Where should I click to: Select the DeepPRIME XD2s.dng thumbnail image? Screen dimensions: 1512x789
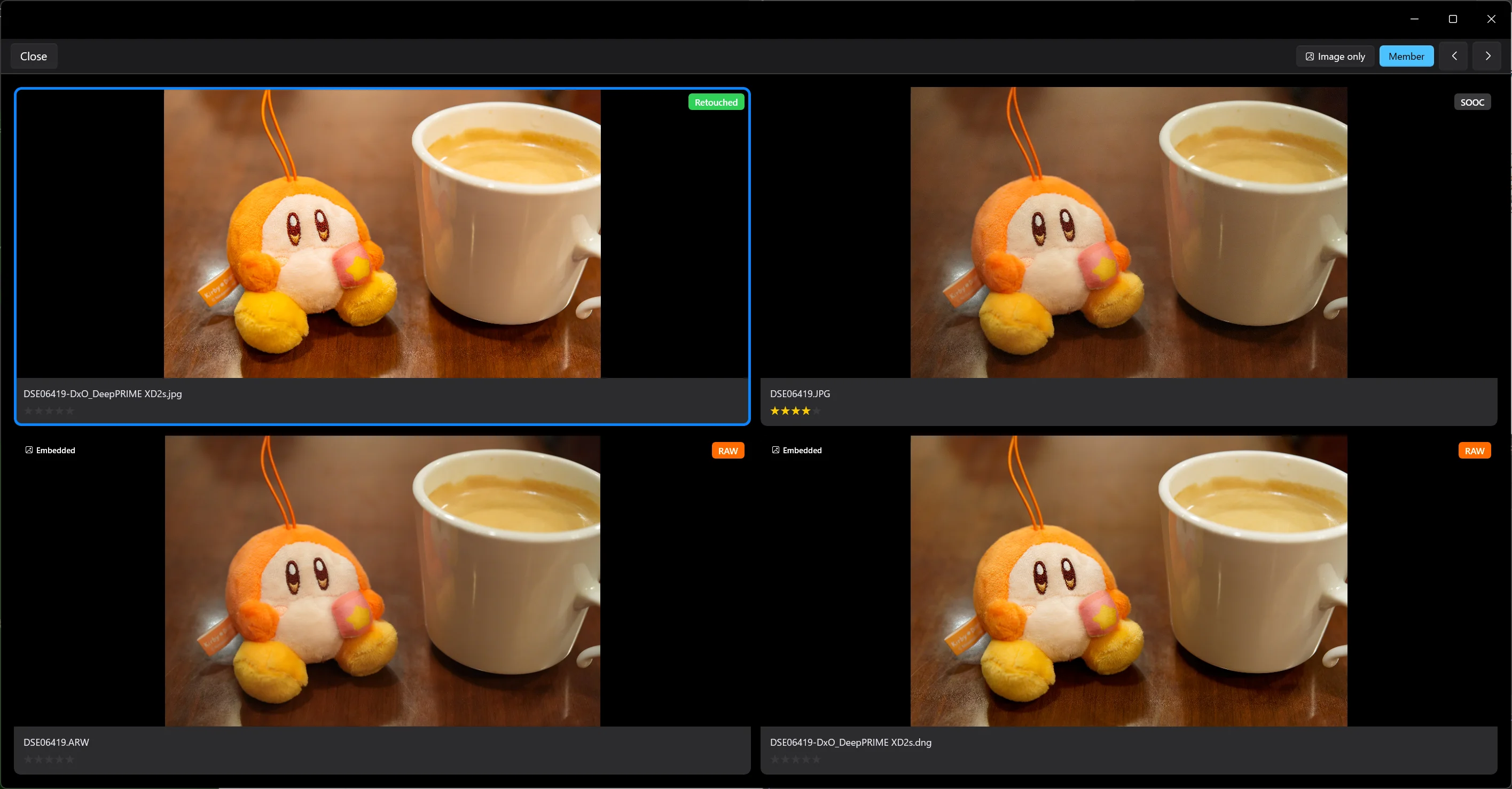point(1129,581)
